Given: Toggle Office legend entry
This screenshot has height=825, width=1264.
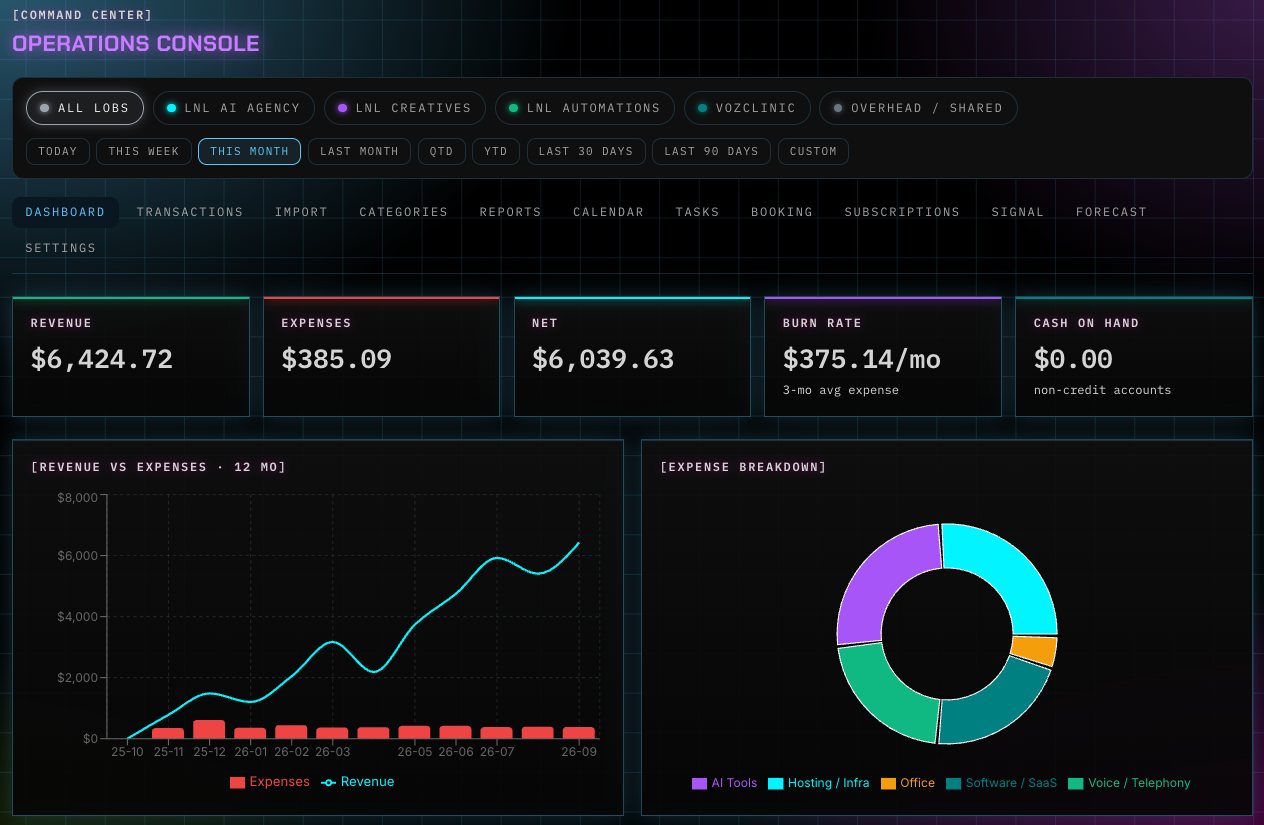Looking at the screenshot, I should 908,783.
